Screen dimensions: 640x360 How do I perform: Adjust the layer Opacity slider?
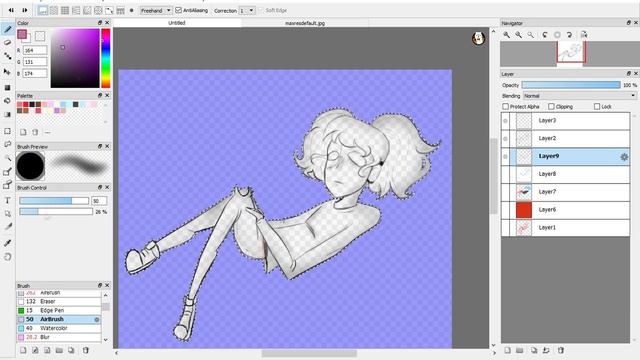(571, 85)
